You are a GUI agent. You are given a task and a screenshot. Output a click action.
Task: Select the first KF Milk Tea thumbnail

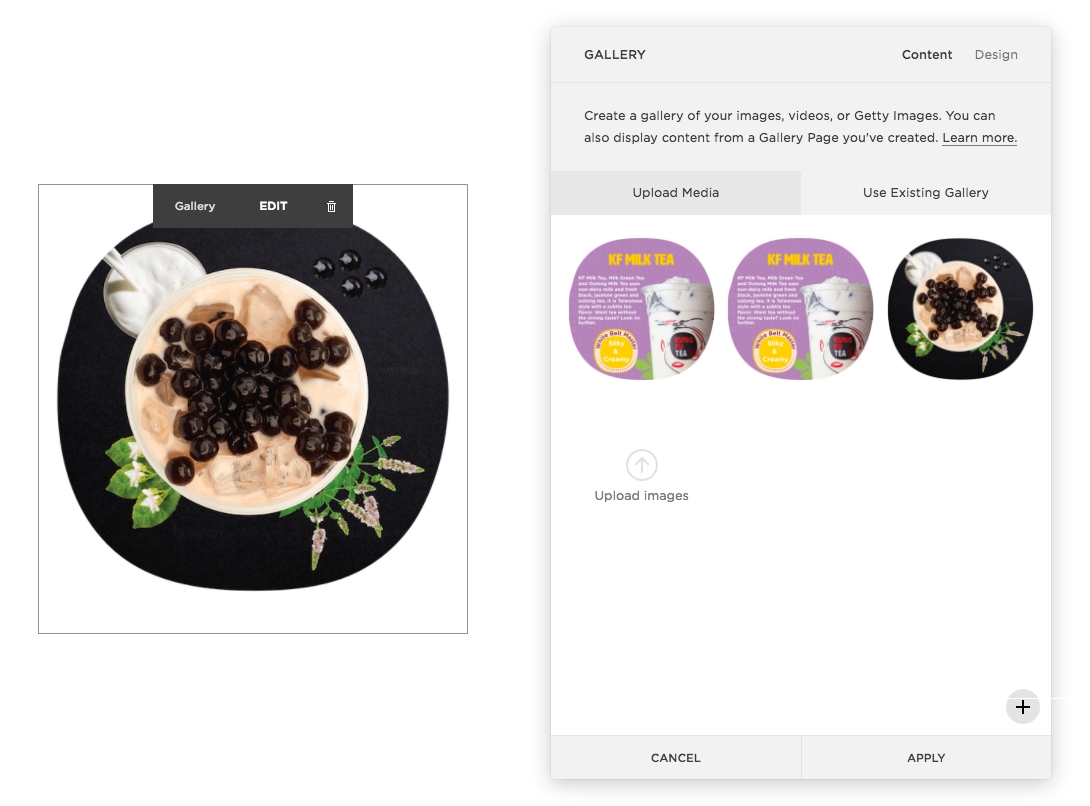coord(642,309)
